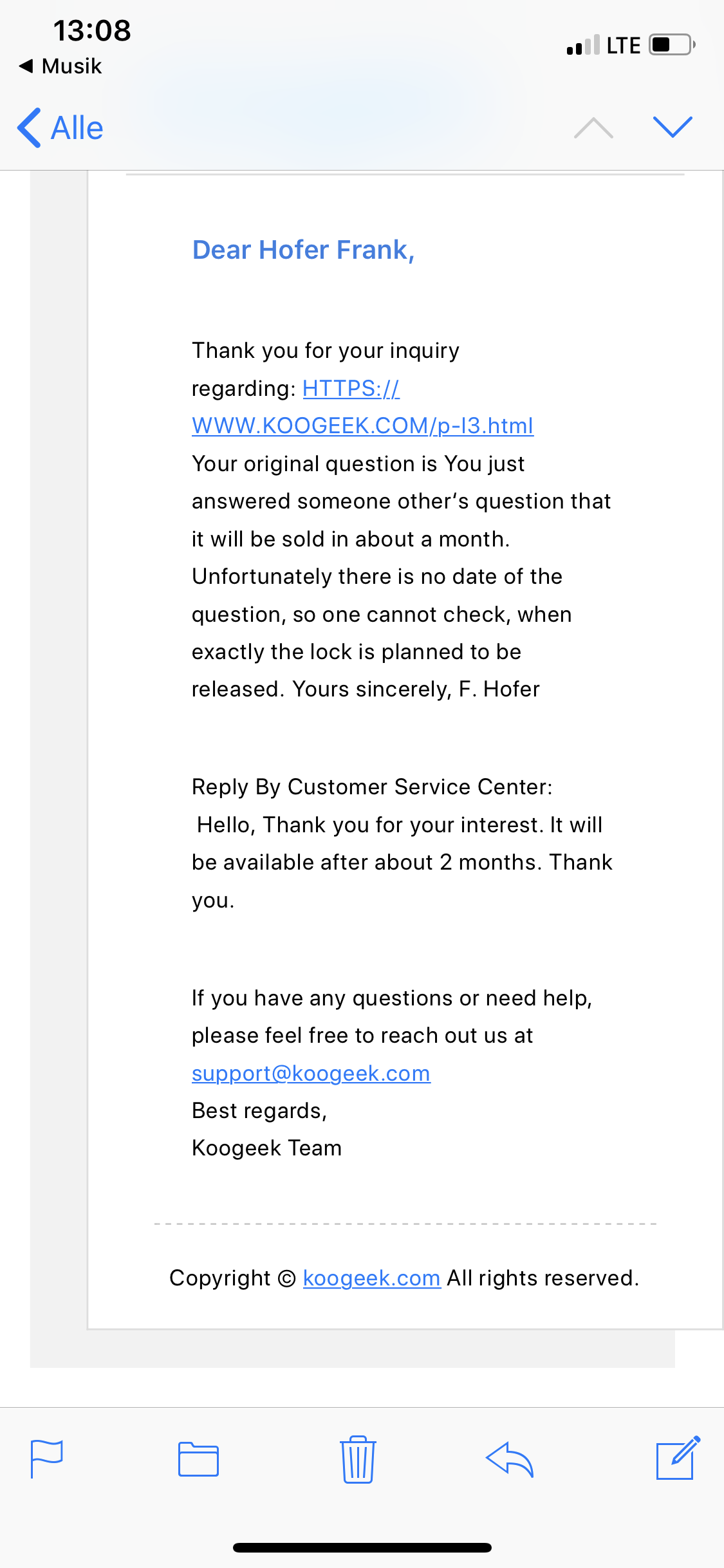Tap the LTE signal indicator
The width and height of the screenshot is (724, 1568).
pyautogui.click(x=623, y=45)
